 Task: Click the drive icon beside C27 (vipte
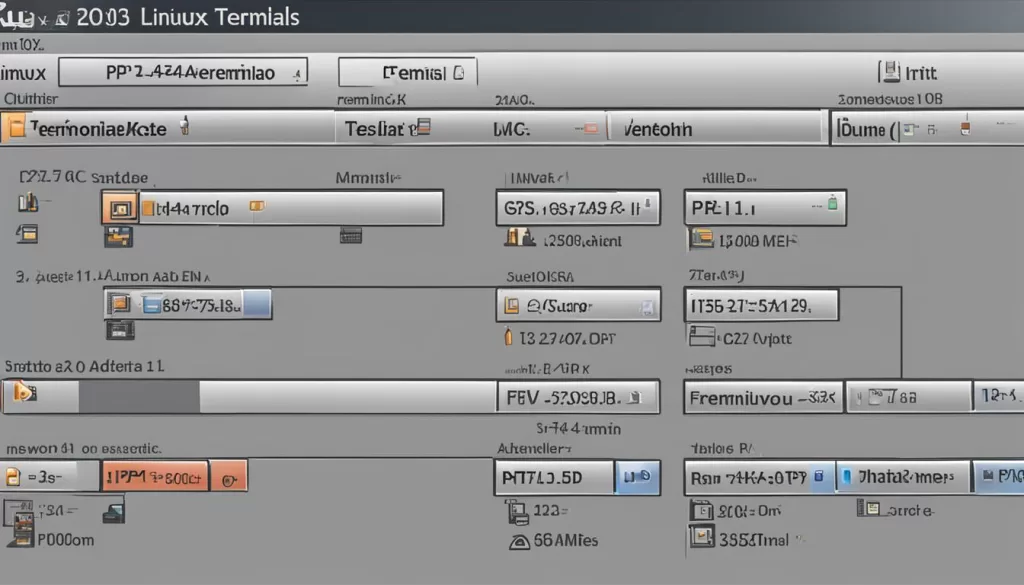tap(702, 336)
